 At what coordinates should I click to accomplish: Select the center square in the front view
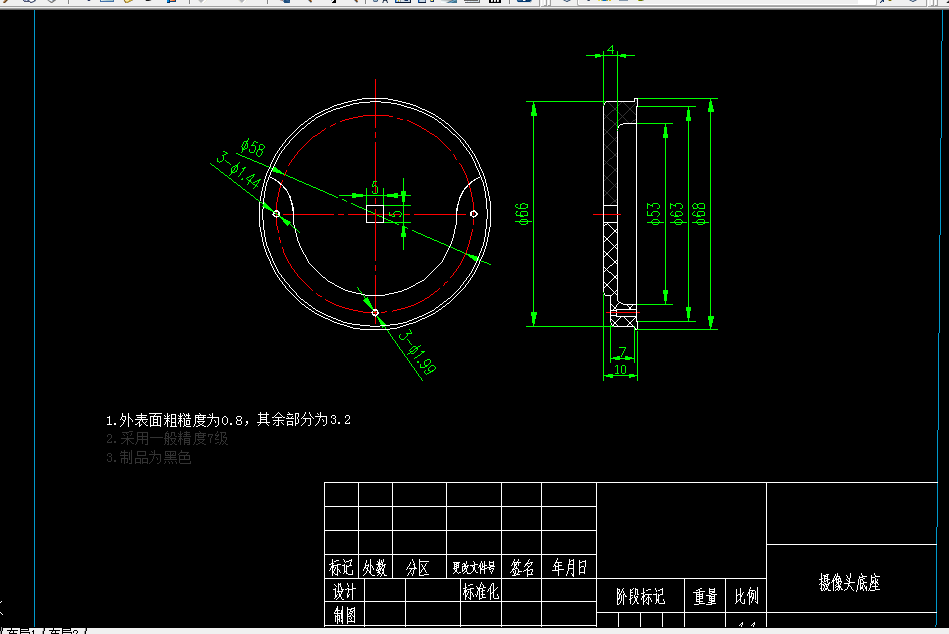pos(375,214)
